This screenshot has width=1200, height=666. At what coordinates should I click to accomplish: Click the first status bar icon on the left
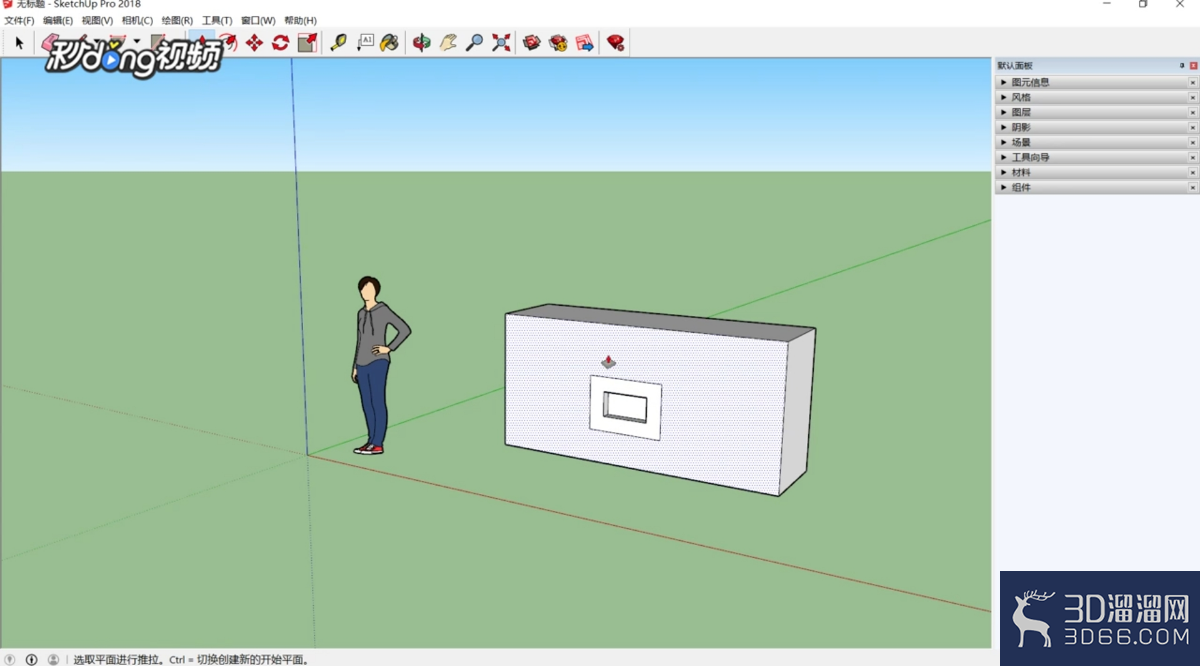tap(11, 659)
